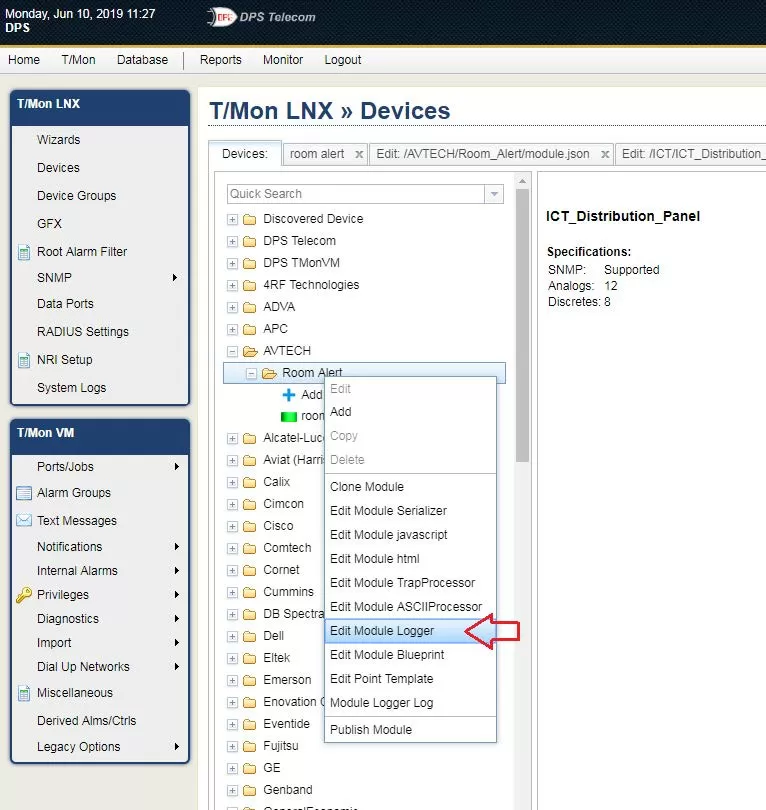
Task: Choose Publish Module in context menu
Action: point(371,730)
